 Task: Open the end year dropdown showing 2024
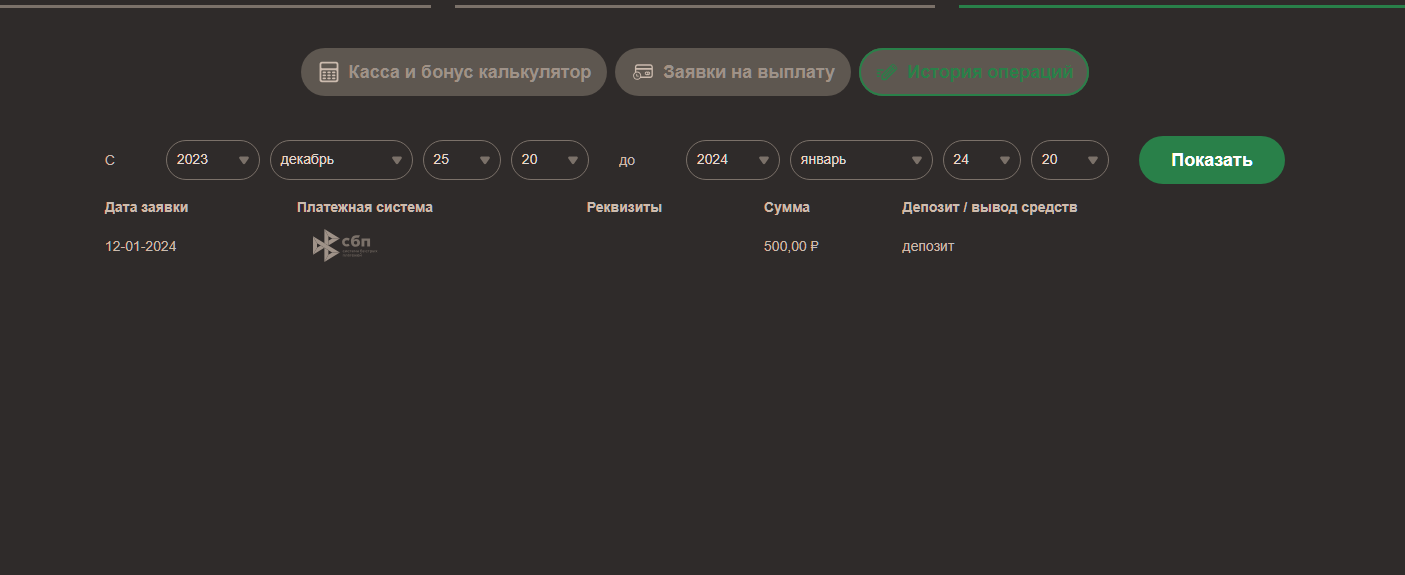point(732,160)
